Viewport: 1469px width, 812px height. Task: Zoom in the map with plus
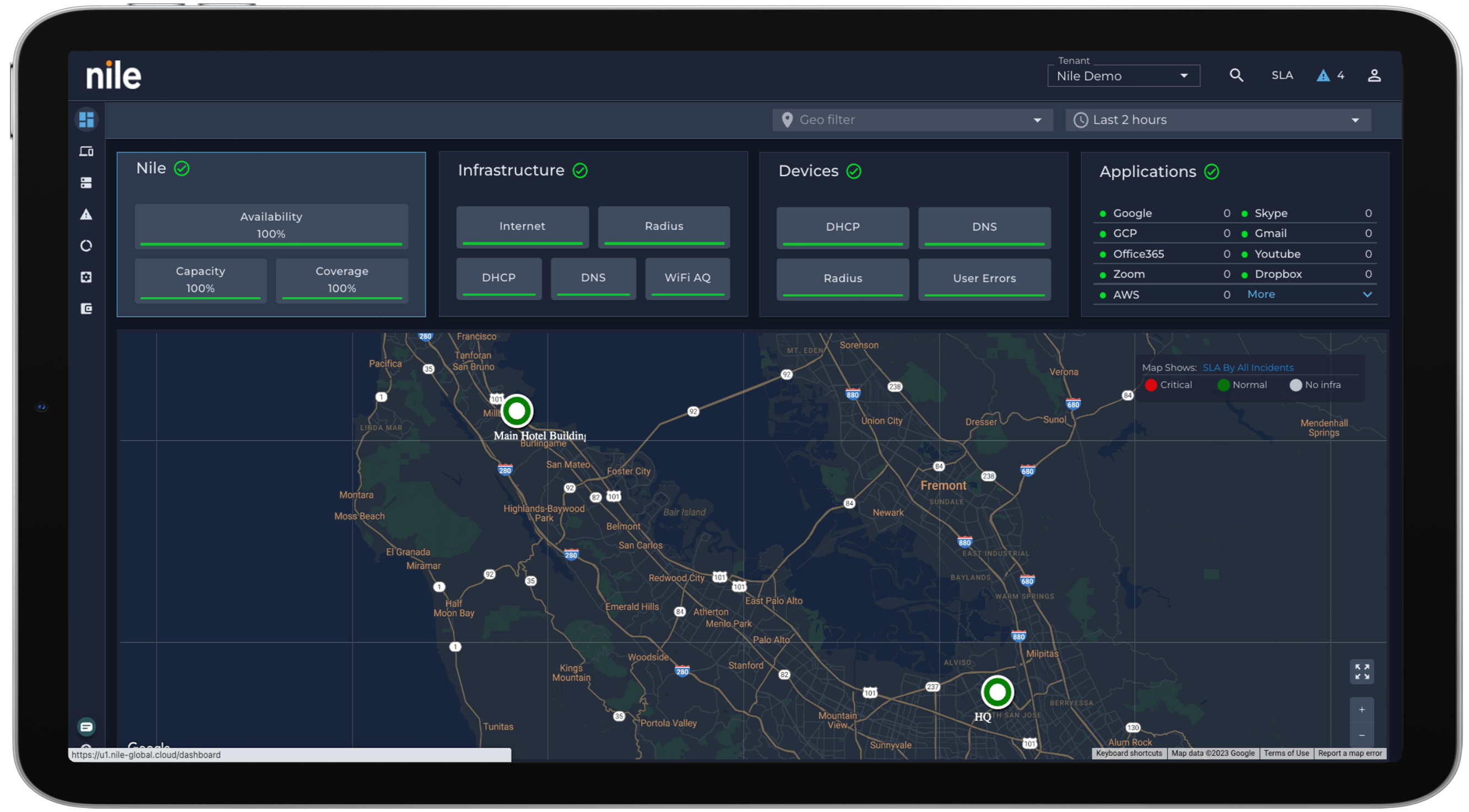point(1361,710)
